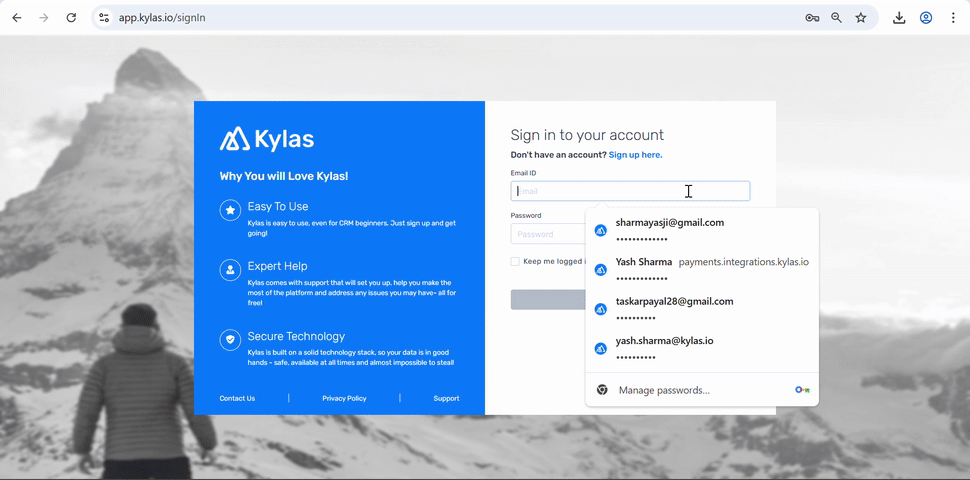Open the browser downloads icon
Viewport: 970px width, 480px height.
coord(899,18)
